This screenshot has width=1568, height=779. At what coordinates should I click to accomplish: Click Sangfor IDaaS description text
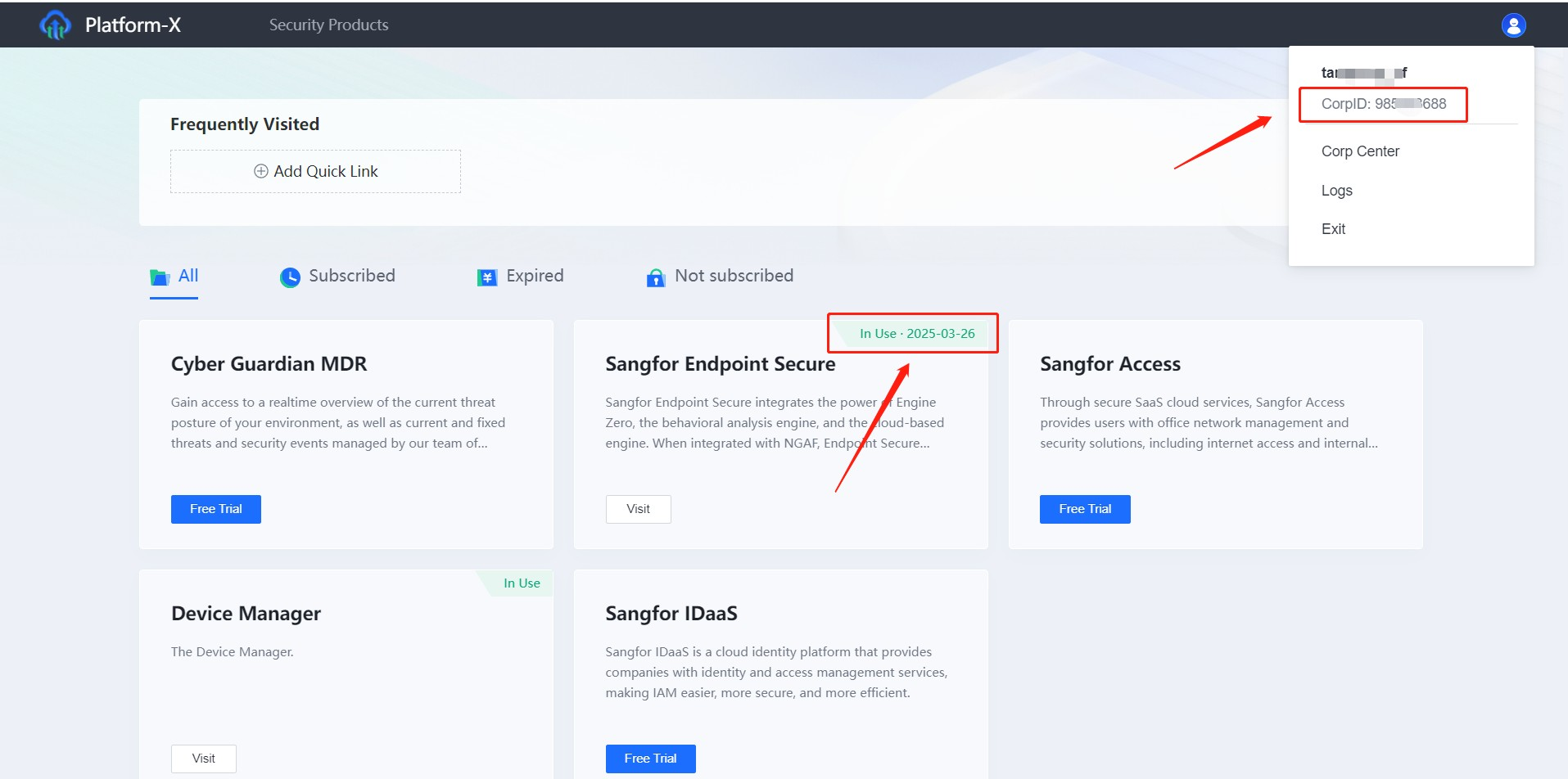pos(776,673)
